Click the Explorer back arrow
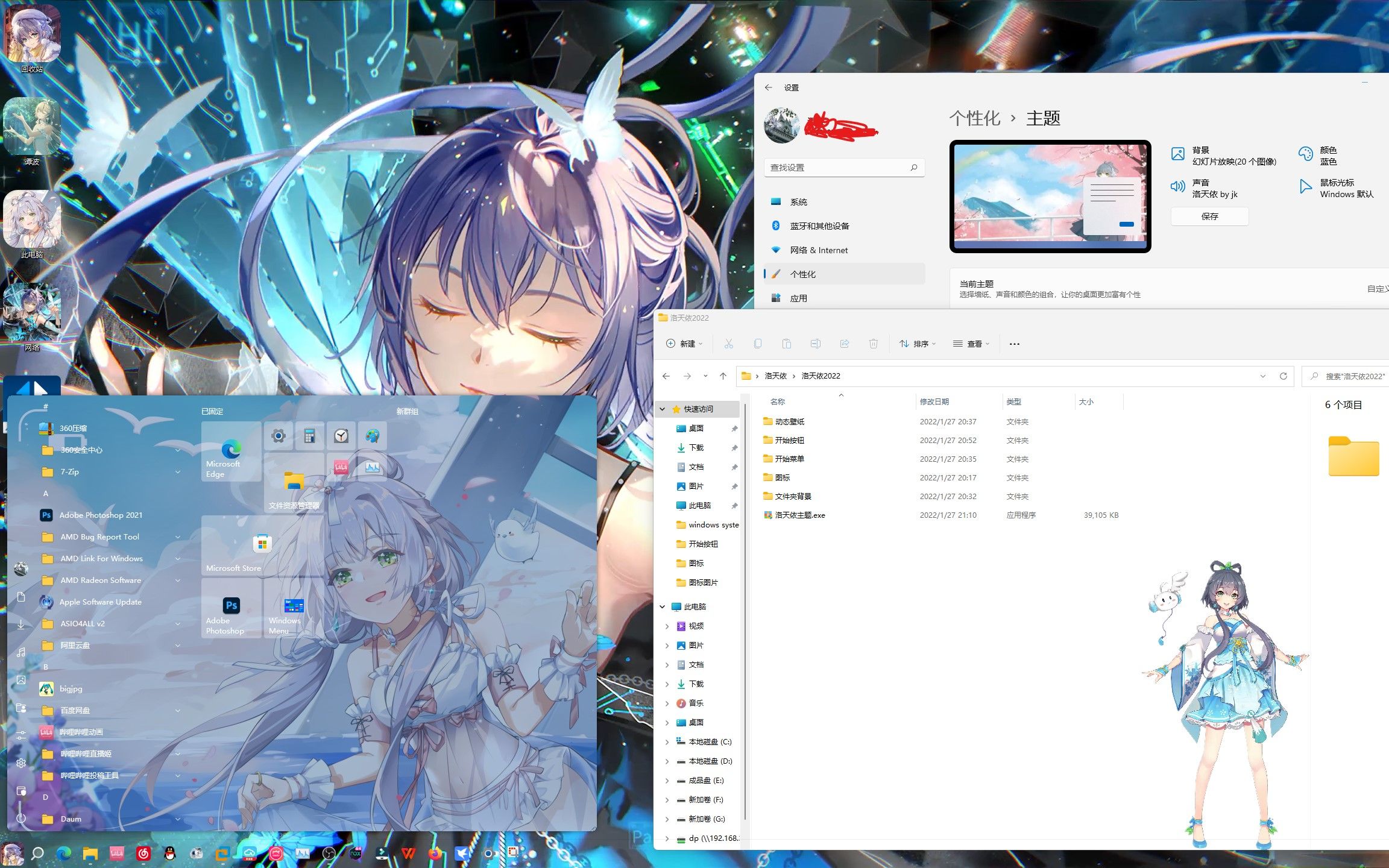This screenshot has height=868, width=1389. (666, 376)
